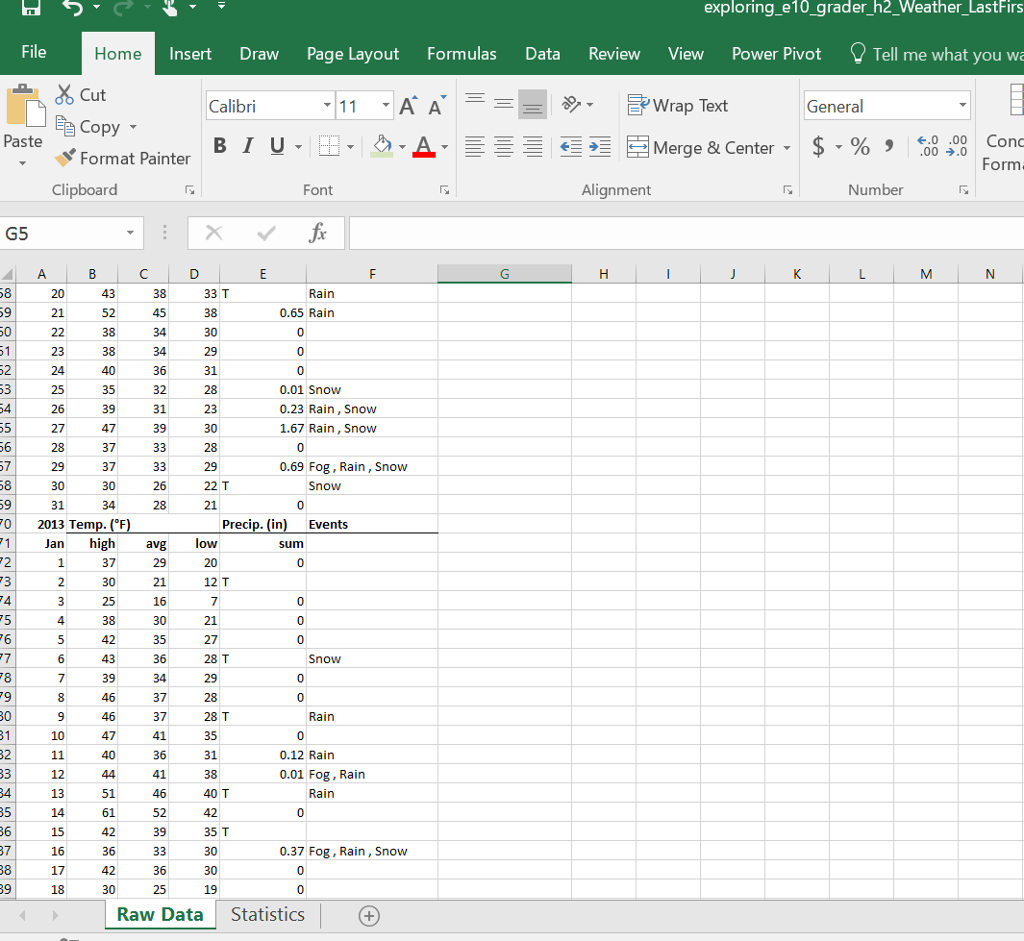Click the Percent Style icon

point(858,146)
